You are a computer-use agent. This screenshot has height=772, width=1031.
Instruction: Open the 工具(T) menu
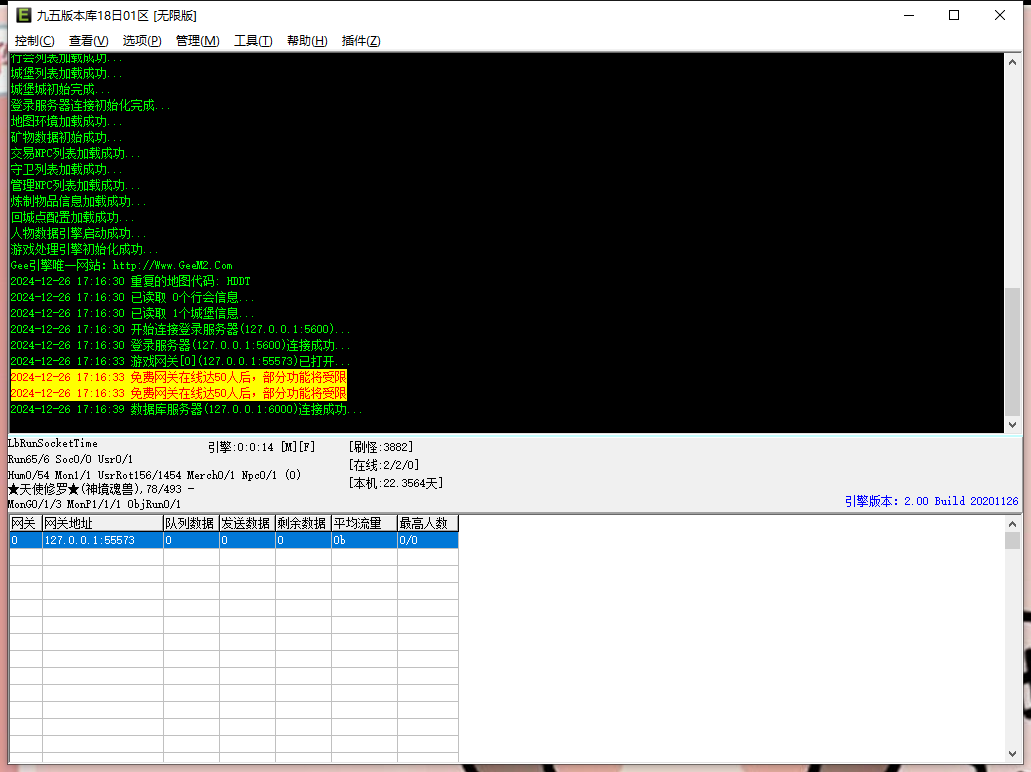click(253, 41)
